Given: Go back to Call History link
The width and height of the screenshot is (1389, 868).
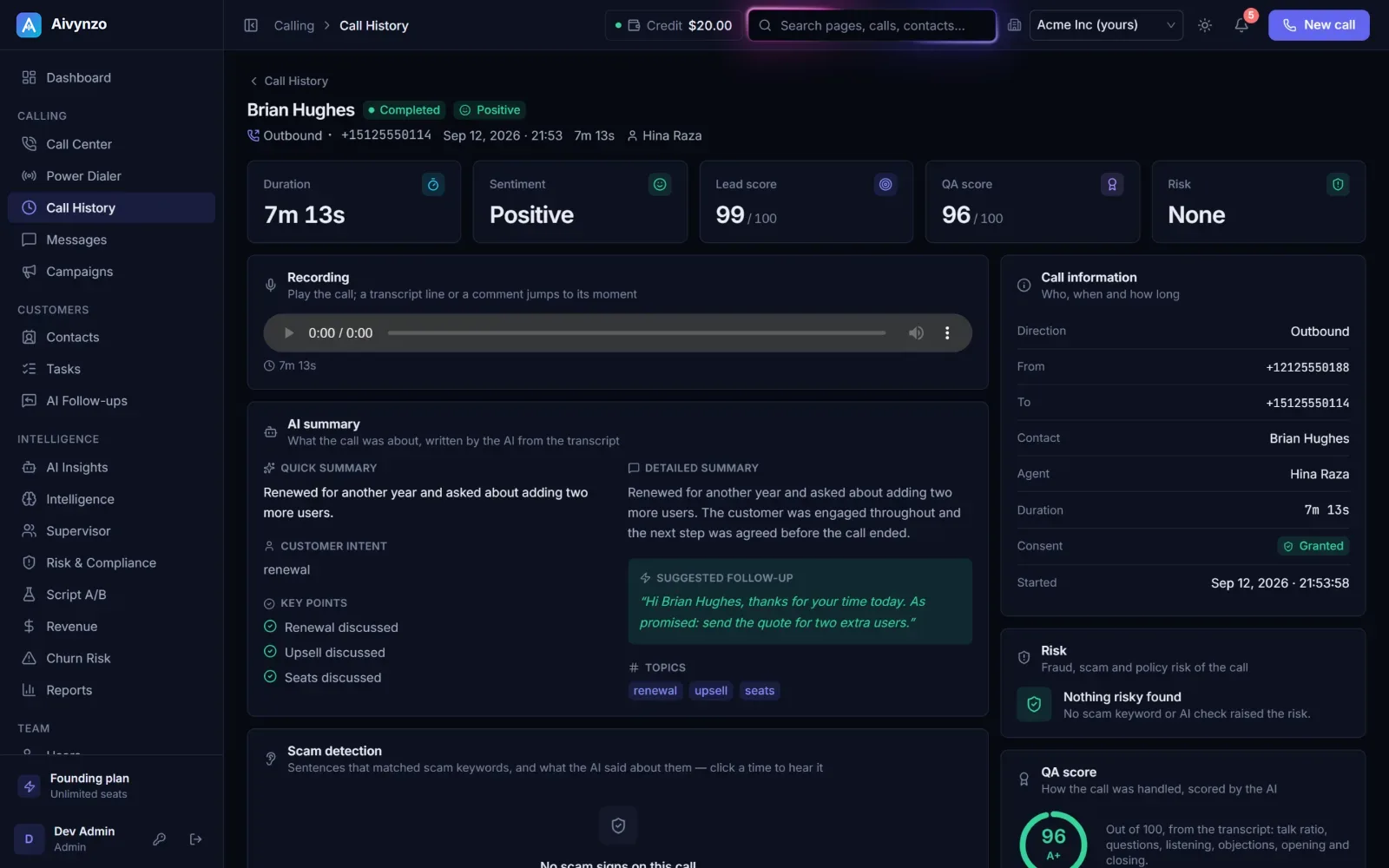Looking at the screenshot, I should [288, 81].
